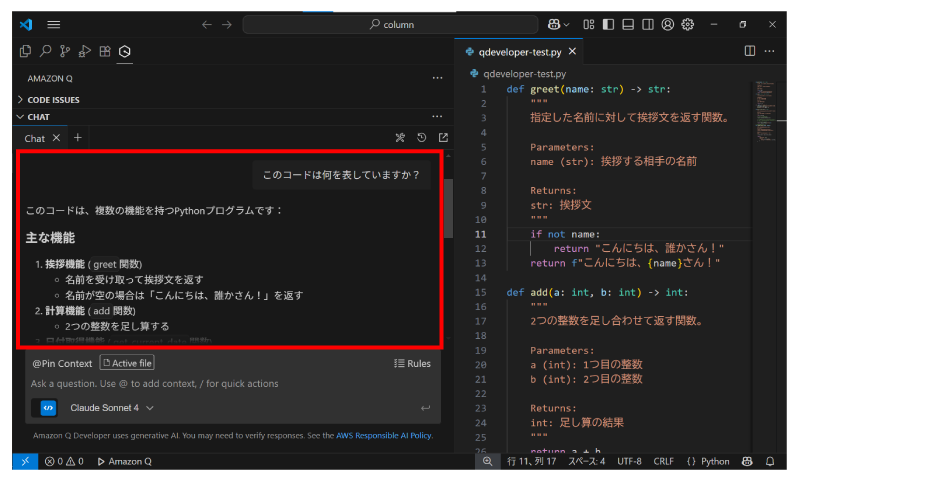Open the Search view
Screen dimensions: 925x481
[45, 51]
